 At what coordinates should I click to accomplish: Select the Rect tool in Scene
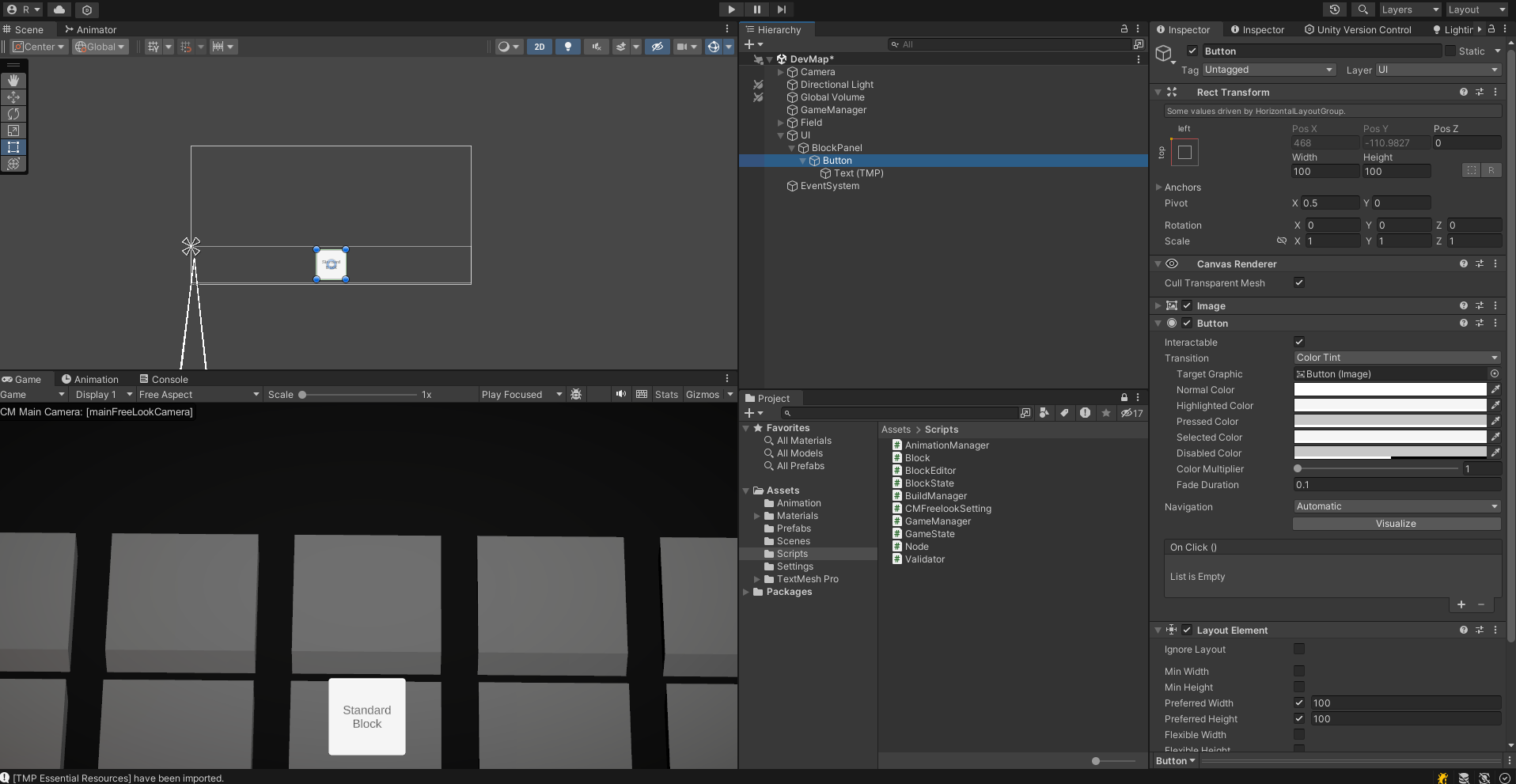coord(13,147)
